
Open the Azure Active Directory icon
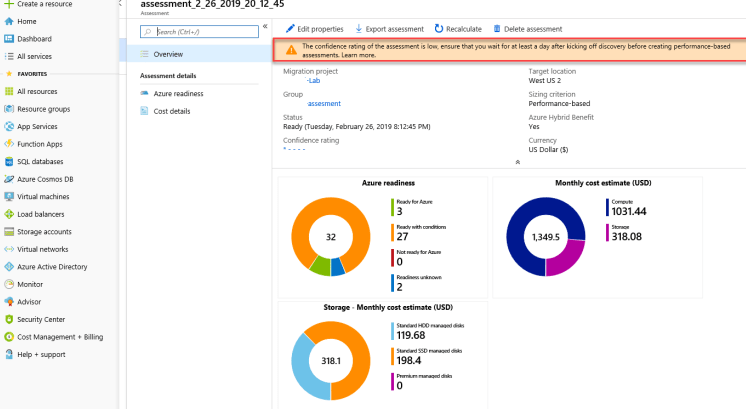9,267
